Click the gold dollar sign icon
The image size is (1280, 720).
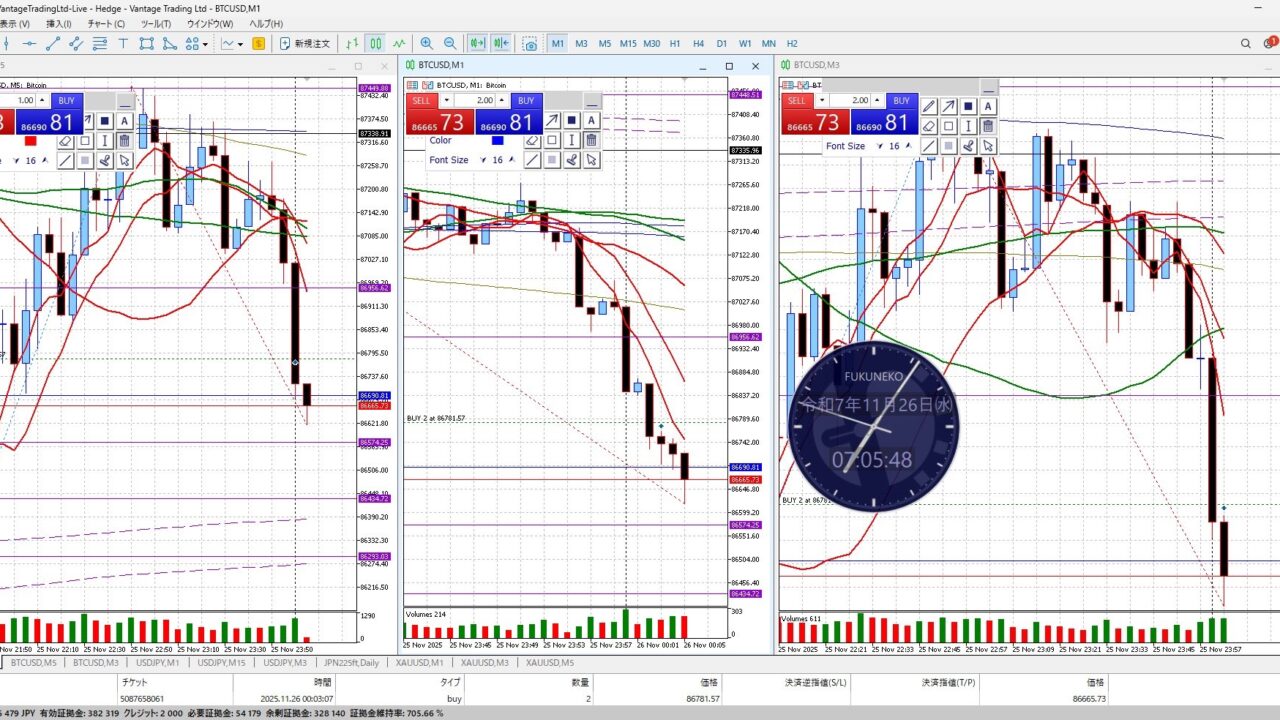259,44
